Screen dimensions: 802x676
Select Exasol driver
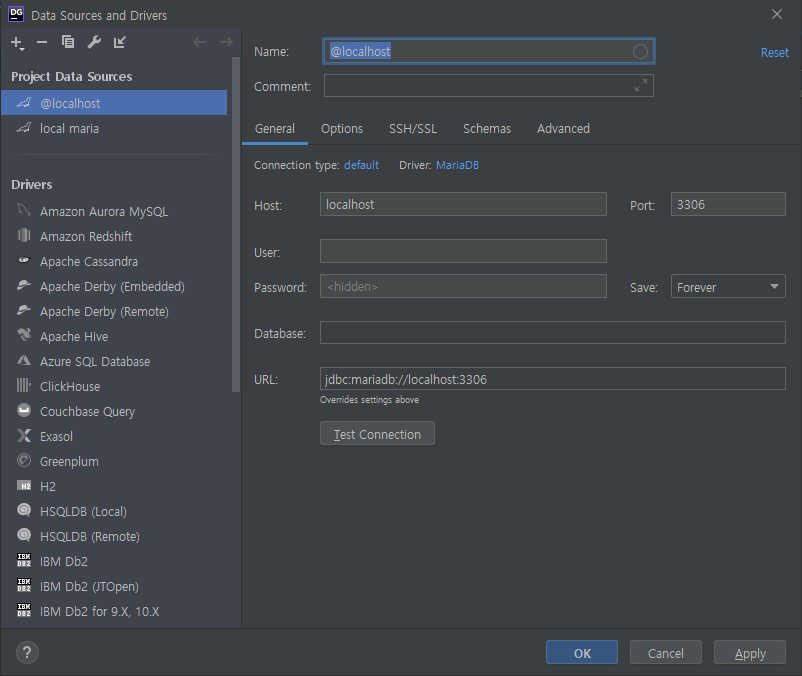114,437
